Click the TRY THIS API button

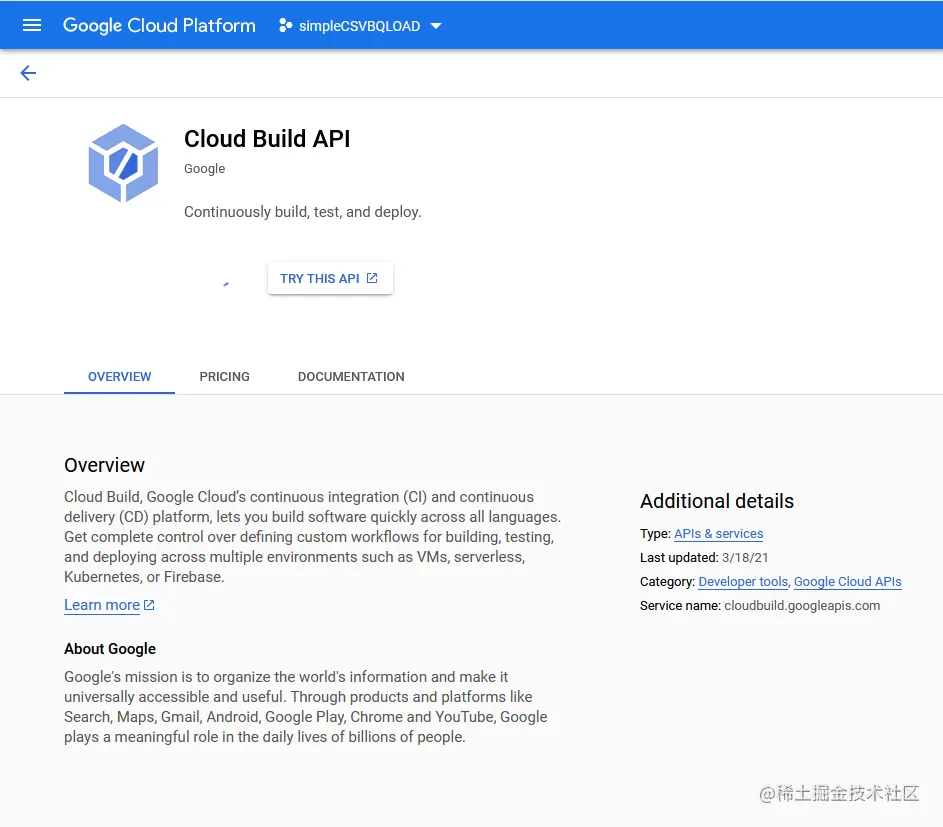tap(330, 278)
